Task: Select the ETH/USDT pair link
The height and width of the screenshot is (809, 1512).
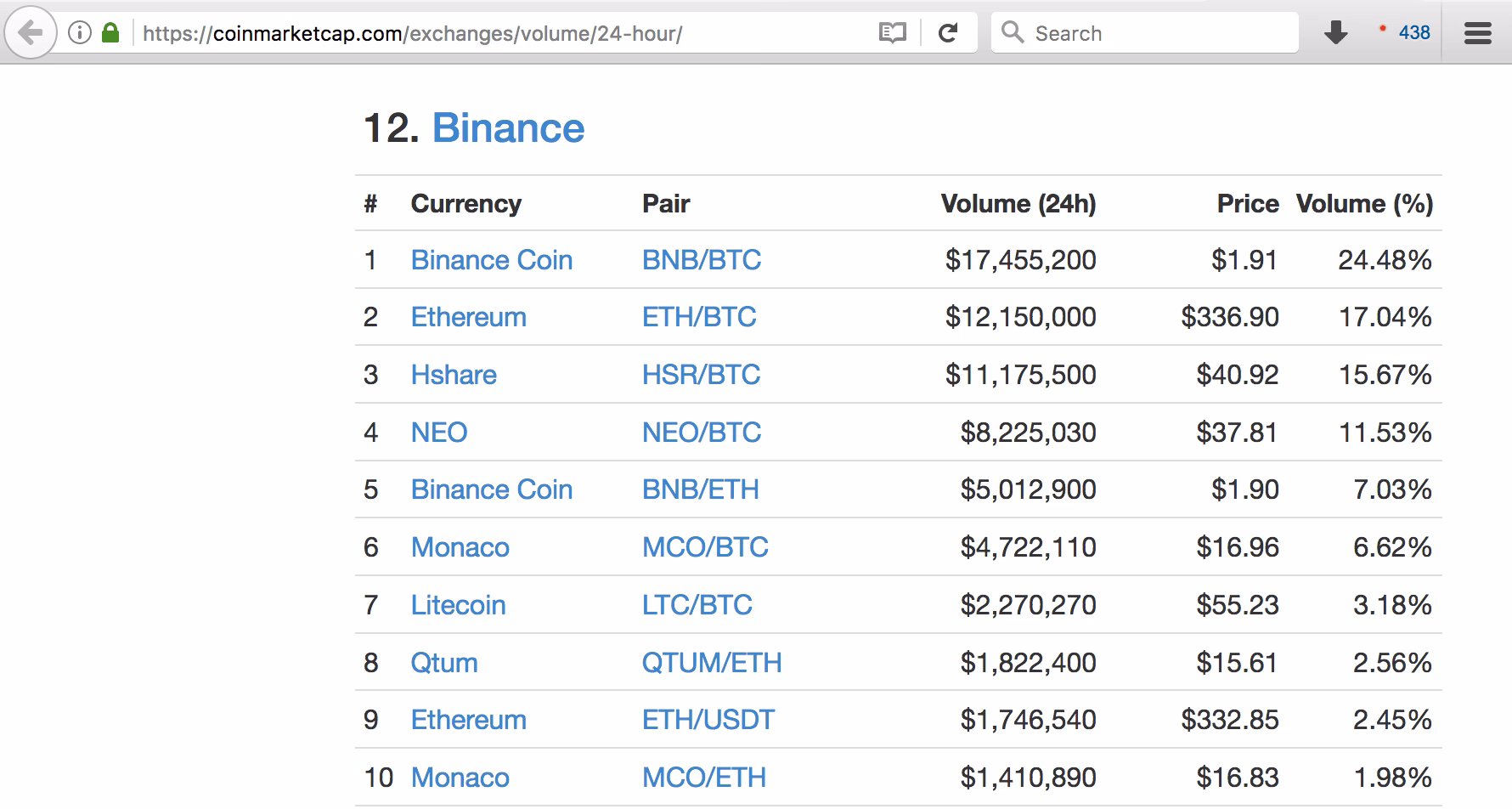Action: click(x=707, y=720)
